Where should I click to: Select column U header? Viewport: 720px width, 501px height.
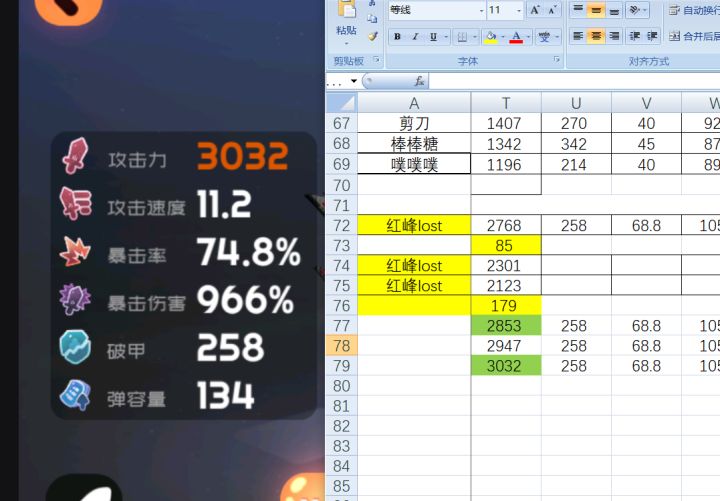576,103
